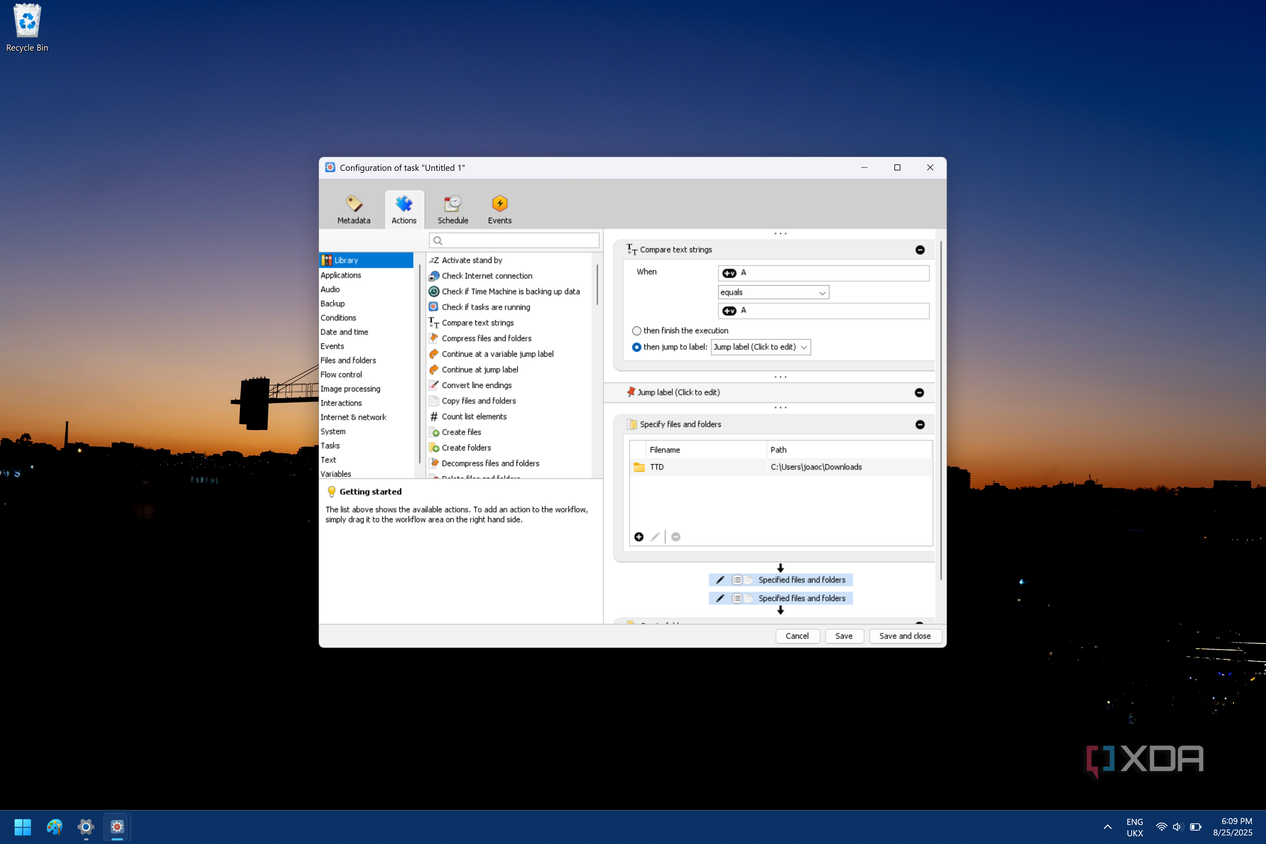1266x844 pixels.
Task: Show hidden system tray icons
Action: pos(1107,827)
